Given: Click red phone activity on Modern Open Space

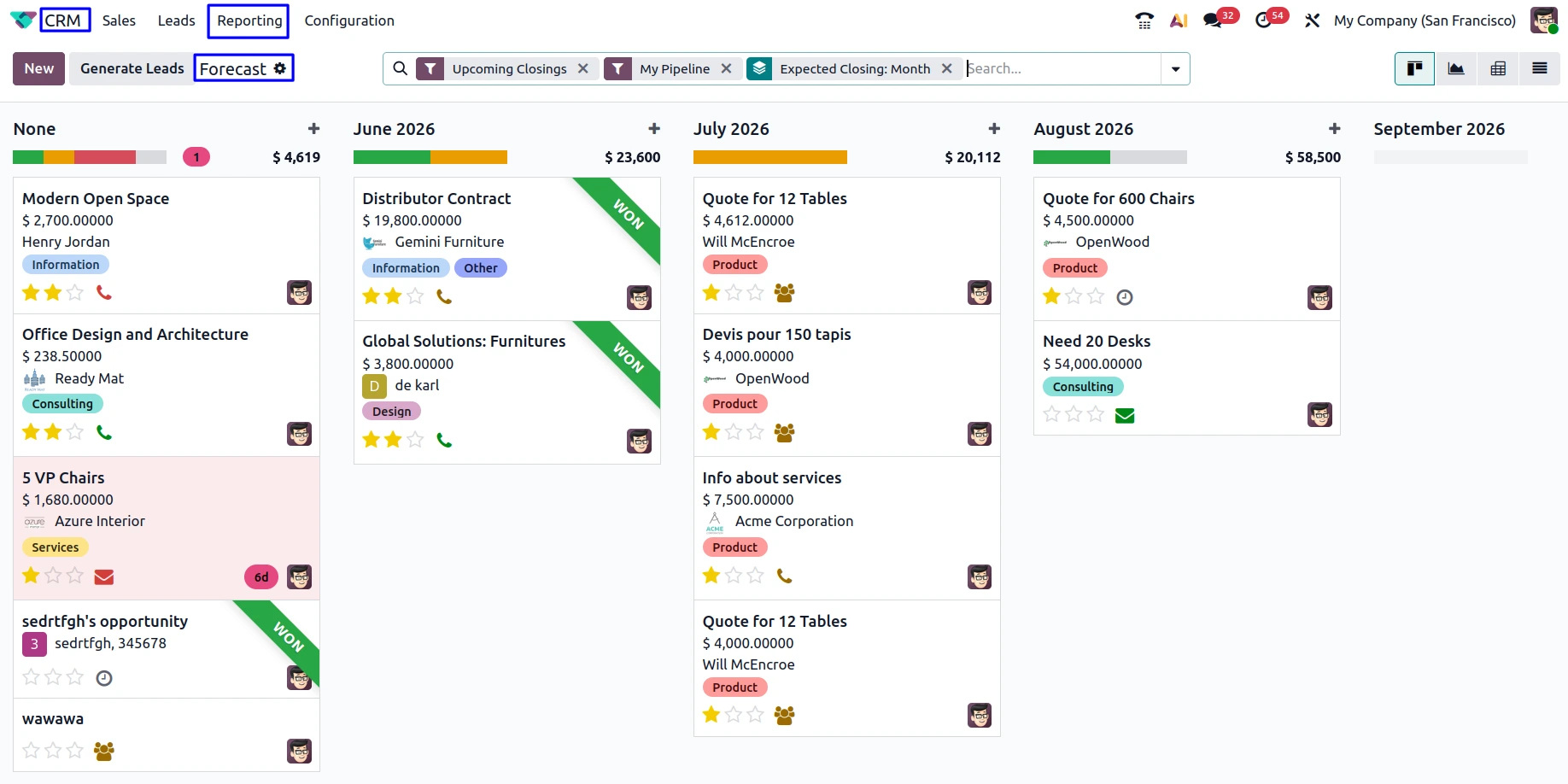Looking at the screenshot, I should click(104, 293).
